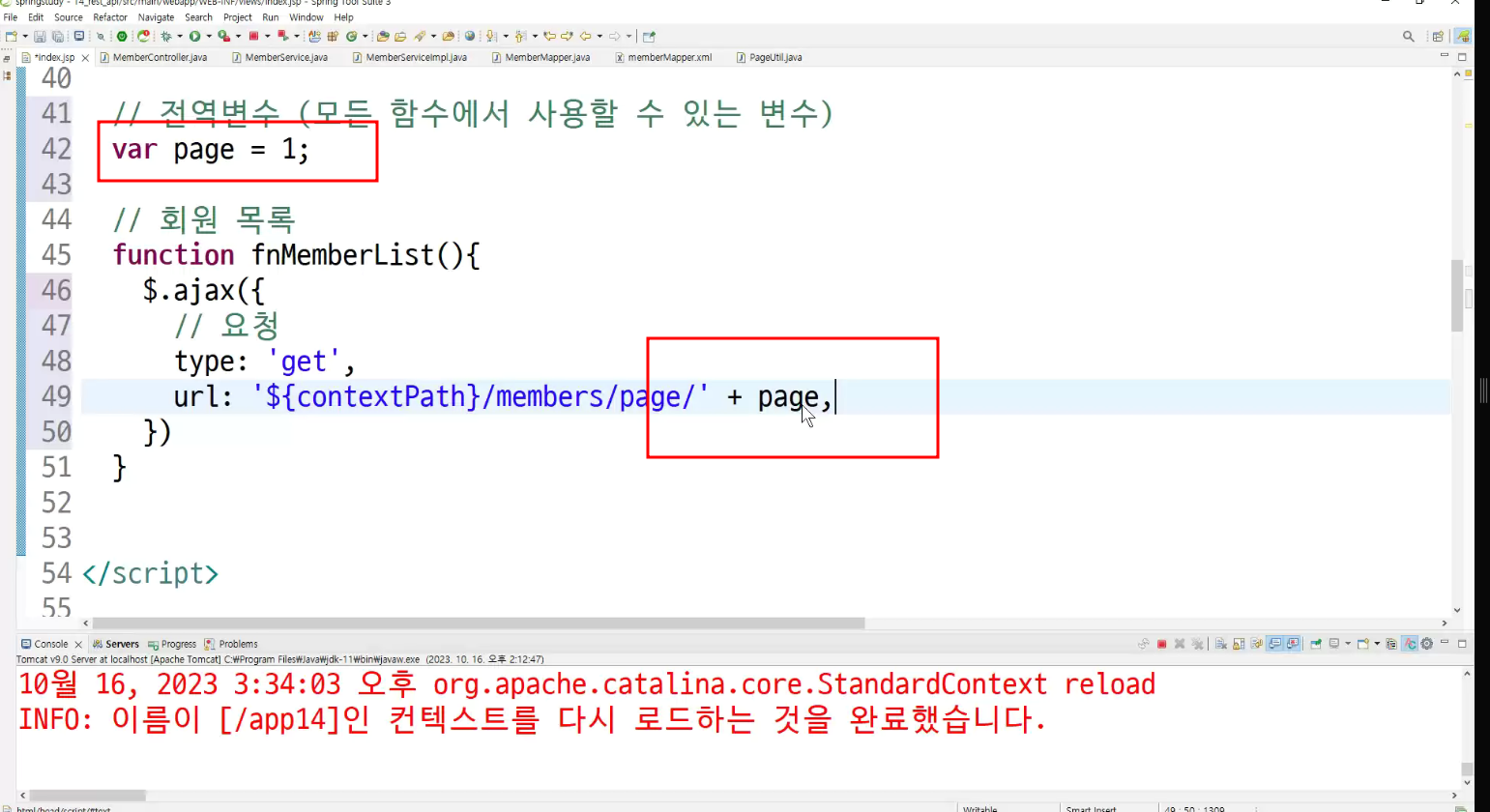The image size is (1490, 812).
Task: Click the Boot Dashboard icon in the toolbar
Action: [122, 37]
